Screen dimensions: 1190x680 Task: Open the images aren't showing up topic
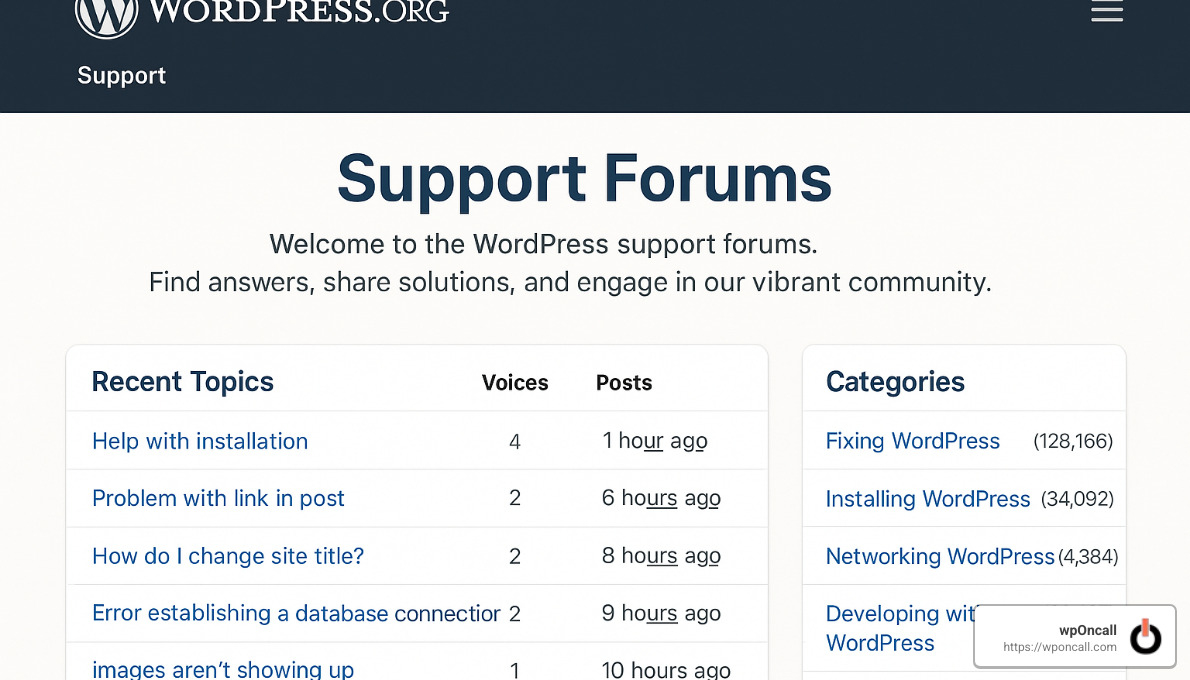tap(222, 669)
